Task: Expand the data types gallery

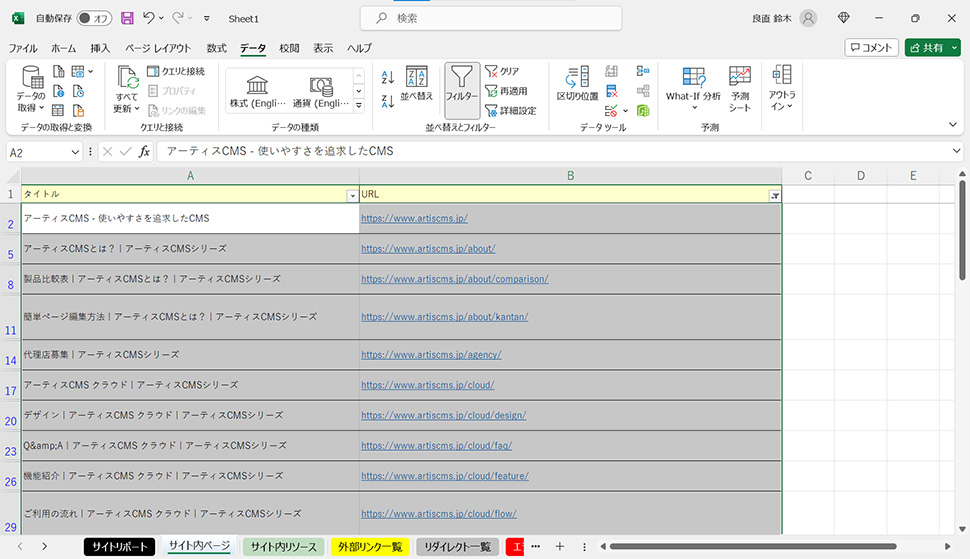Action: tap(359, 106)
